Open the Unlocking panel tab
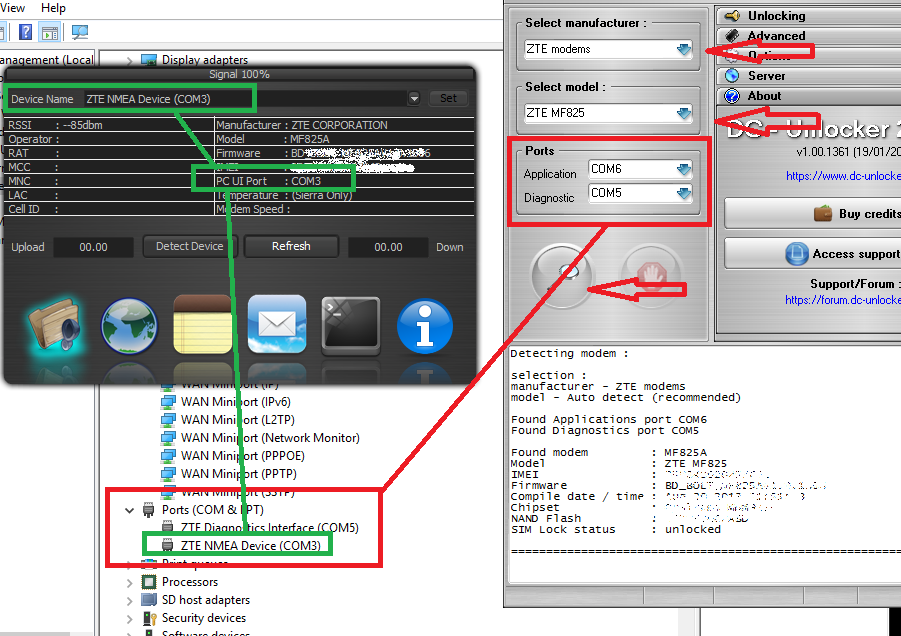The image size is (901, 636). click(809, 16)
